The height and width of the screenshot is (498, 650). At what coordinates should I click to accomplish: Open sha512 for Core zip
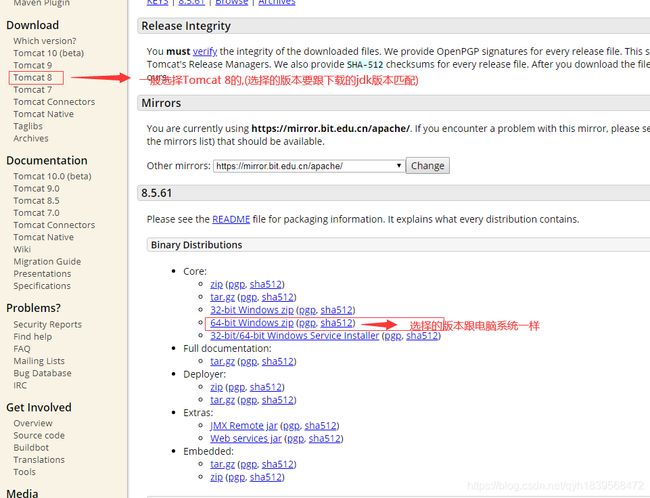(266, 284)
